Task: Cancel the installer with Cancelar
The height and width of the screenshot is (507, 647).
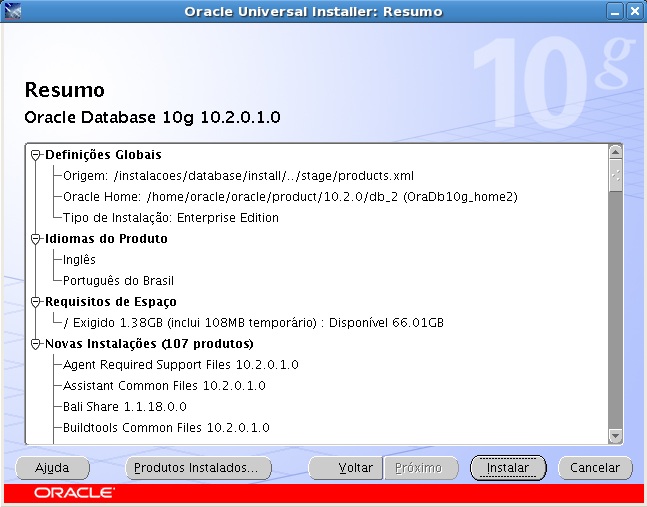Action: pos(595,468)
